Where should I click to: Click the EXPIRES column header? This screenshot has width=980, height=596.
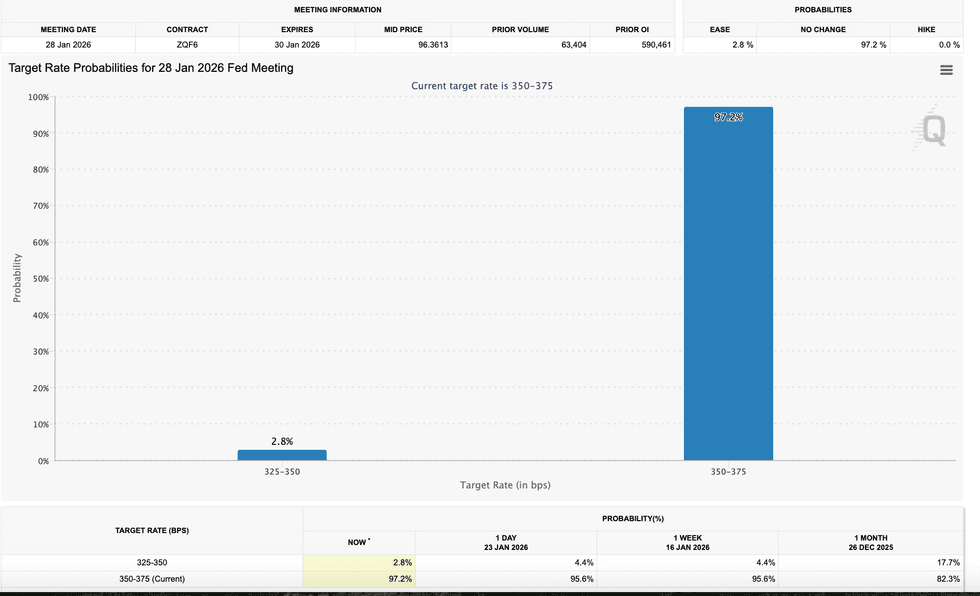(x=296, y=29)
